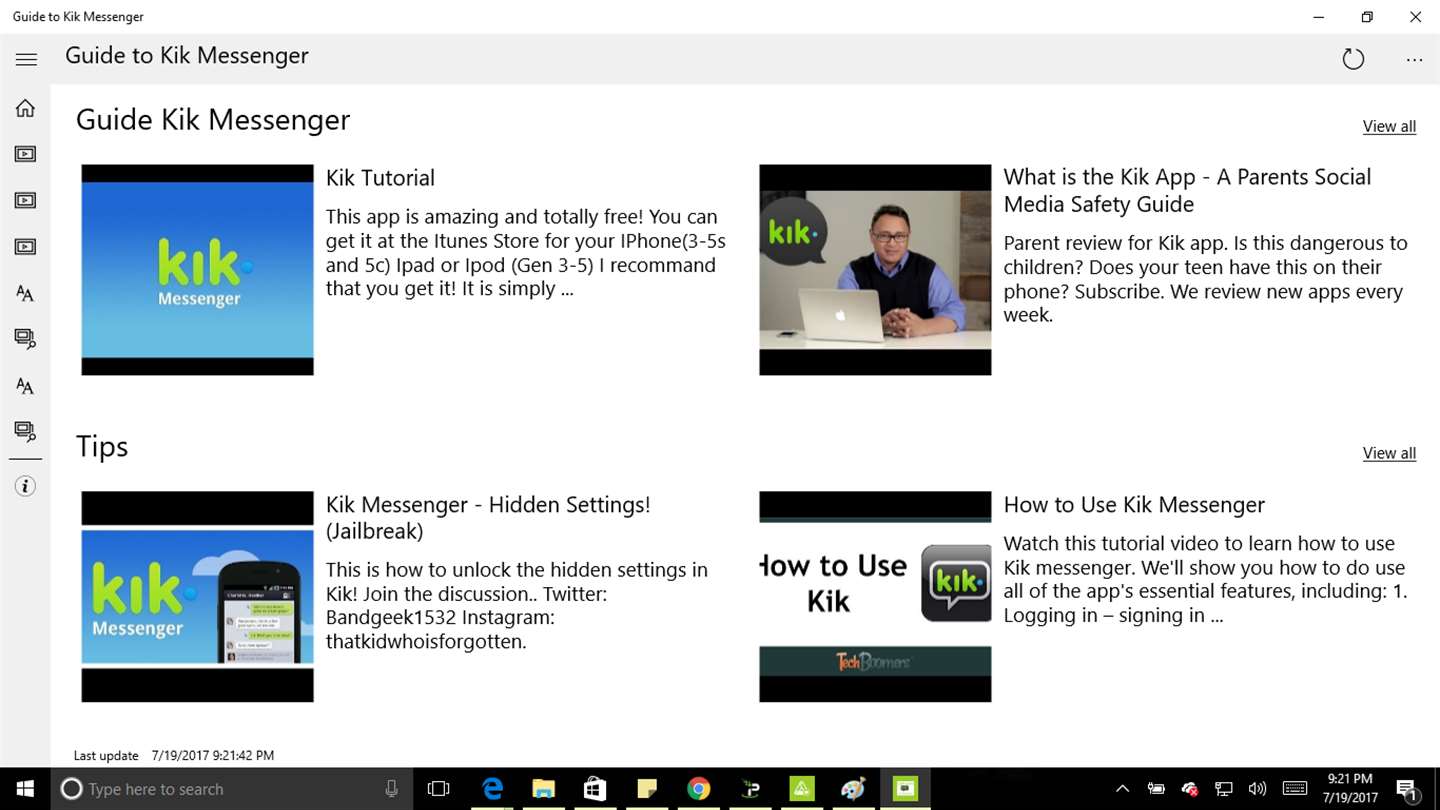Check the battery status icon

pyautogui.click(x=1156, y=789)
